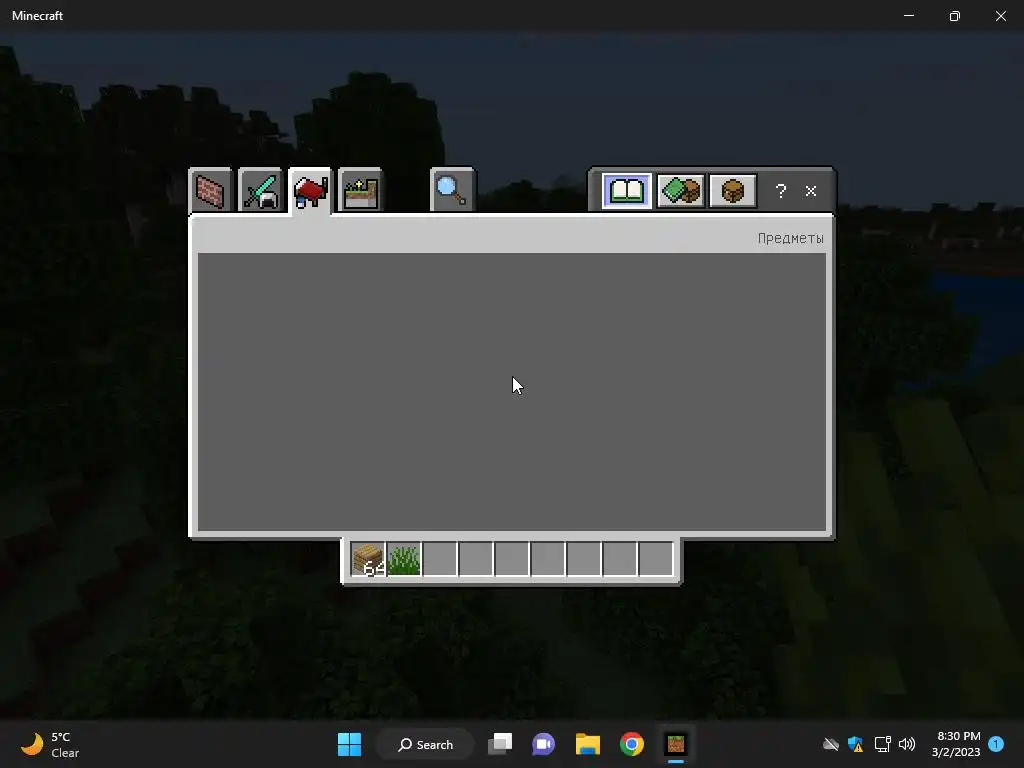The height and width of the screenshot is (768, 1024).
Task: Open the question mark help button
Action: click(780, 191)
